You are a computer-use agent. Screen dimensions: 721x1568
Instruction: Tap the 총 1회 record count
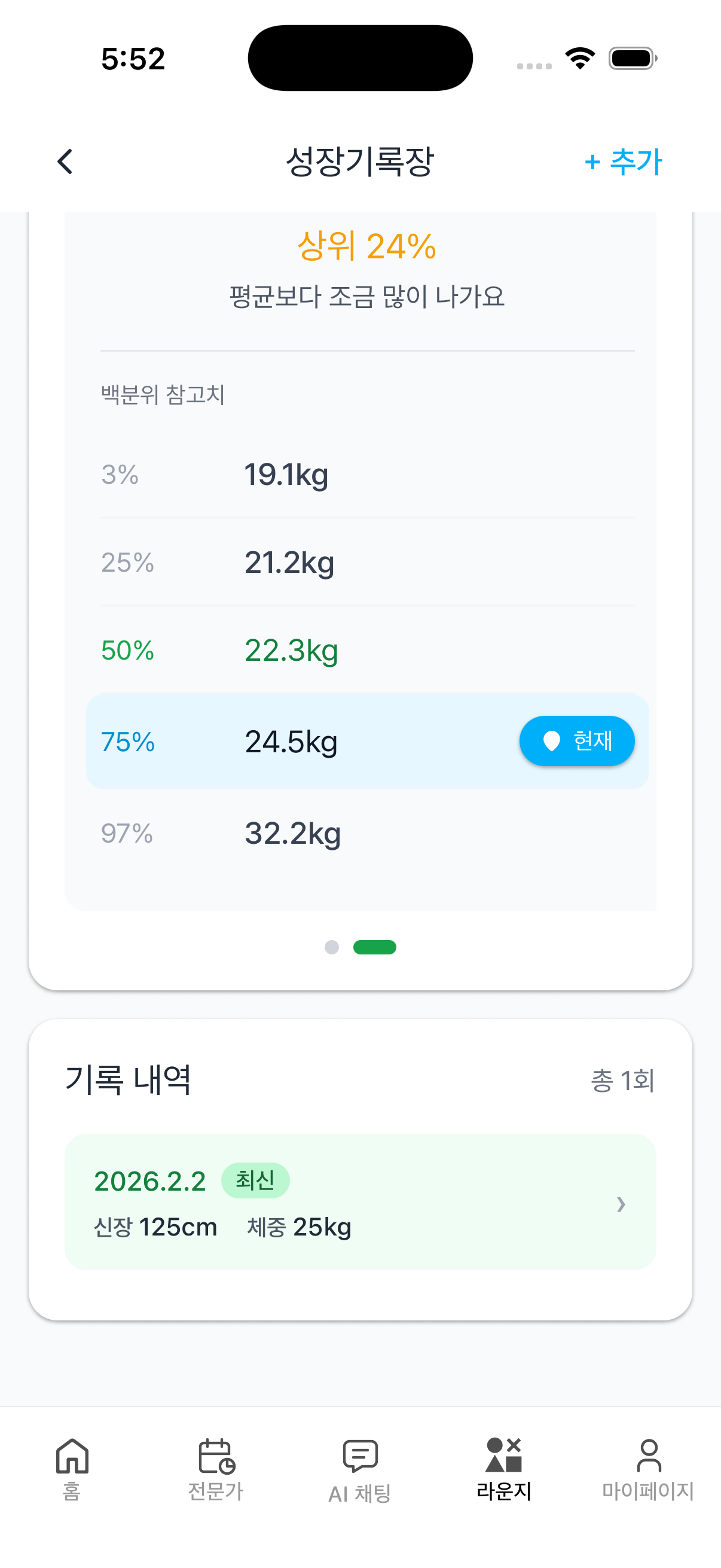(x=622, y=1081)
